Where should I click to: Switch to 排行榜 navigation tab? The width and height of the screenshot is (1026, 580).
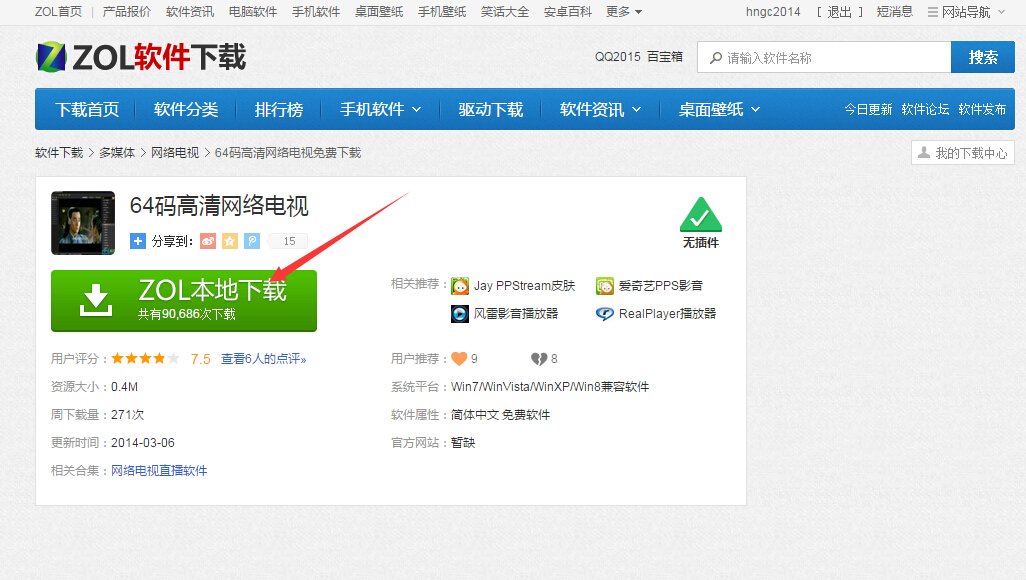[x=280, y=110]
